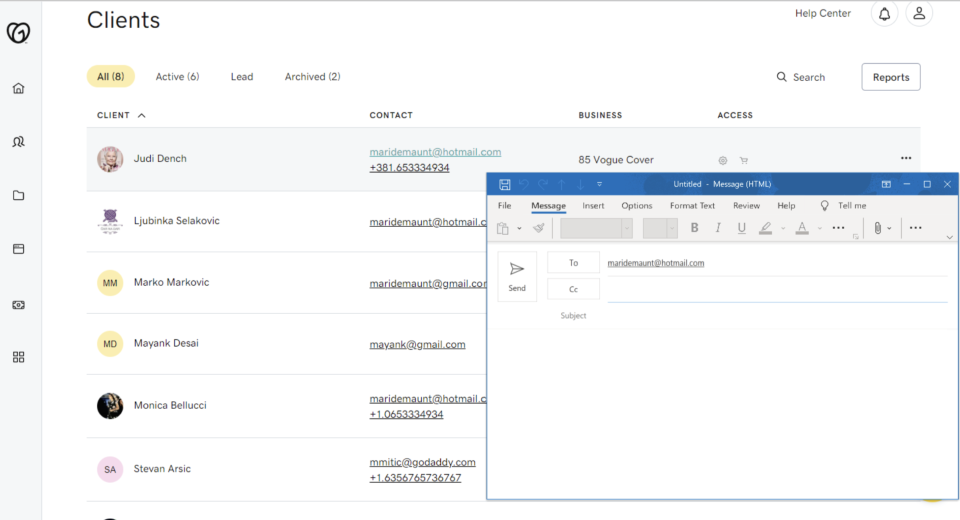Select the text highlight color swatch
This screenshot has width=960, height=520.
click(765, 228)
